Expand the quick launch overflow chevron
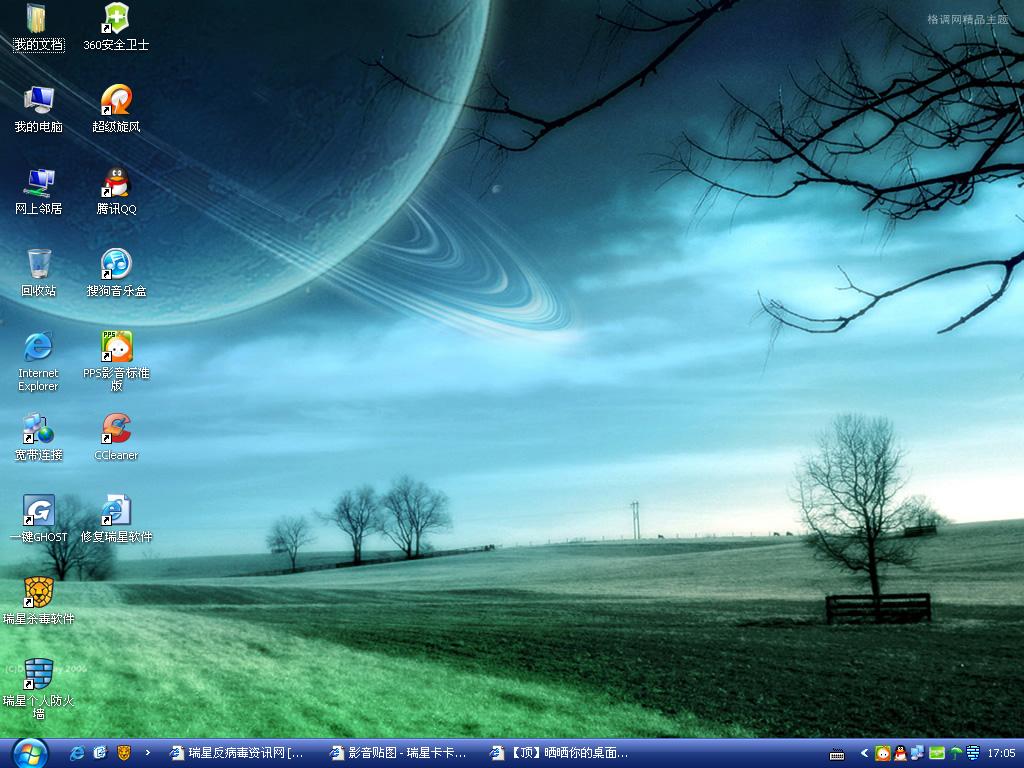The height and width of the screenshot is (768, 1024). [148, 753]
